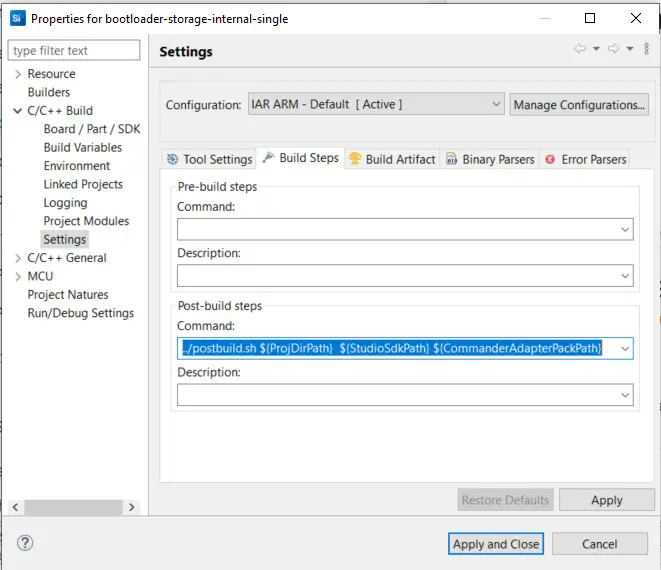Image resolution: width=661 pixels, height=570 pixels.
Task: Open the Error Parsers tab
Action: tap(586, 159)
